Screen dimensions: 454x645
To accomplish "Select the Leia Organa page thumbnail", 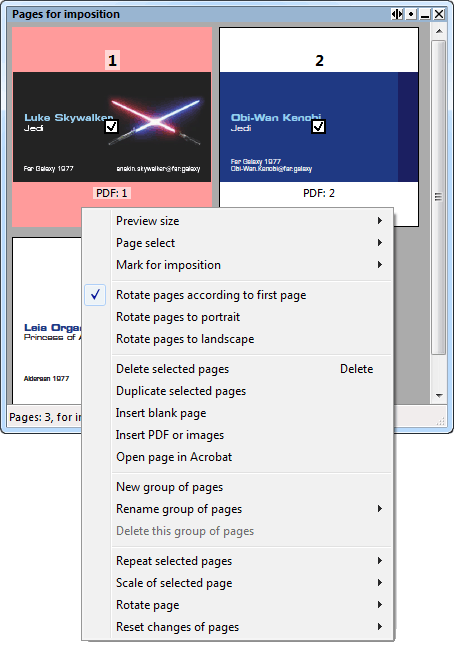I will (47, 321).
